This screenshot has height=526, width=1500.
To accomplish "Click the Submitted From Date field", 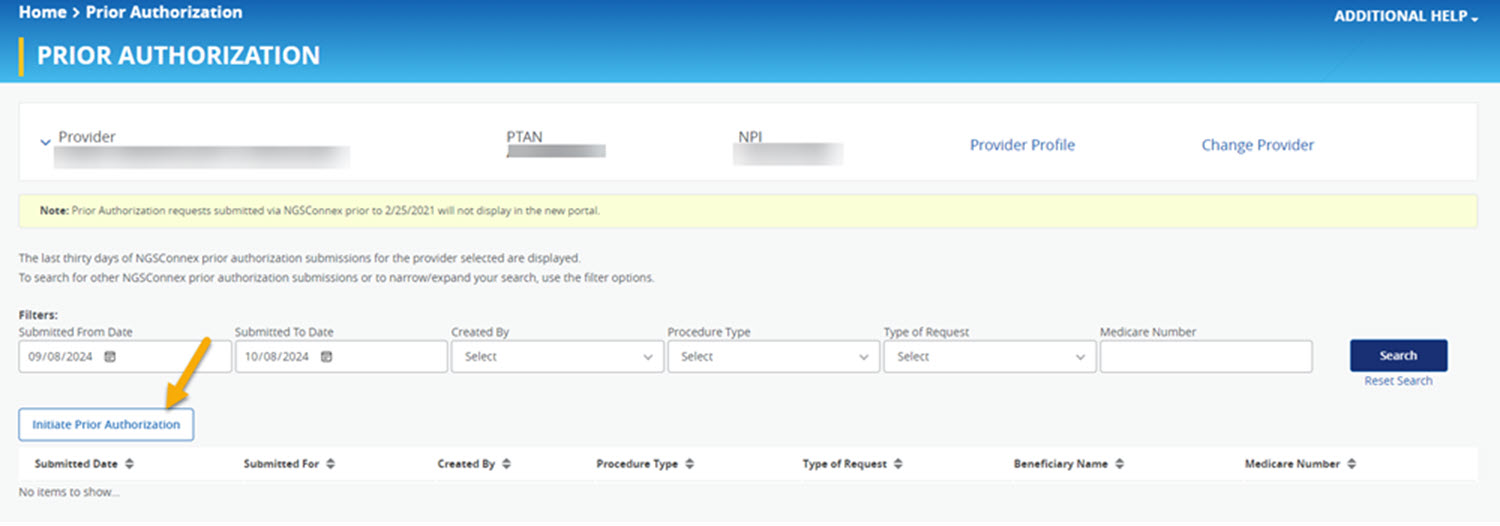I will pyautogui.click(x=125, y=357).
